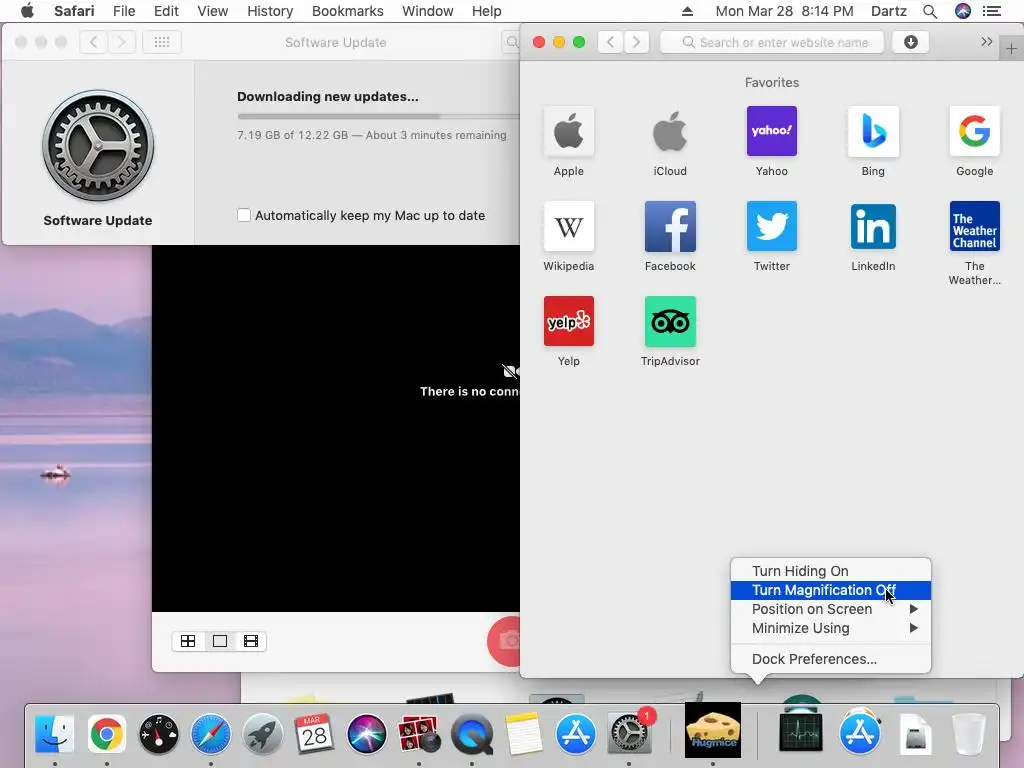This screenshot has height=768, width=1024.
Task: Show all preferences grid button
Action: [x=162, y=42]
